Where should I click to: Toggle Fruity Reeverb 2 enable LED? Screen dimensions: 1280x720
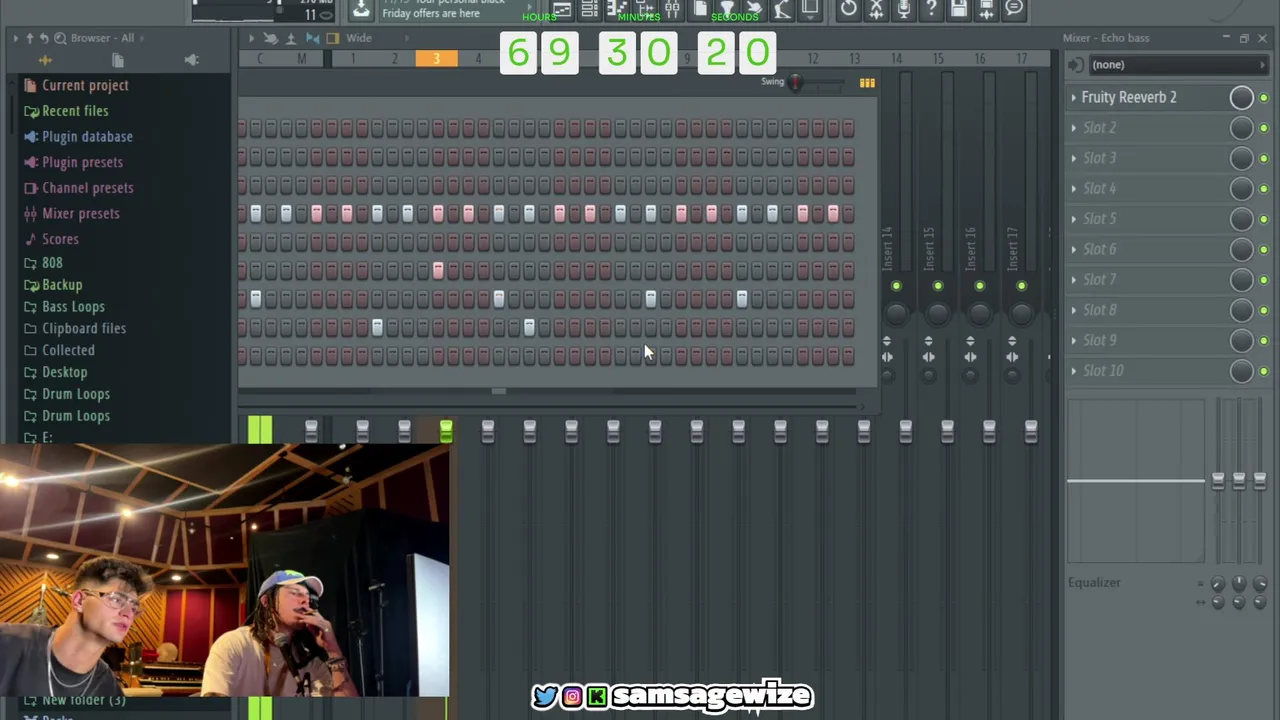point(1264,98)
